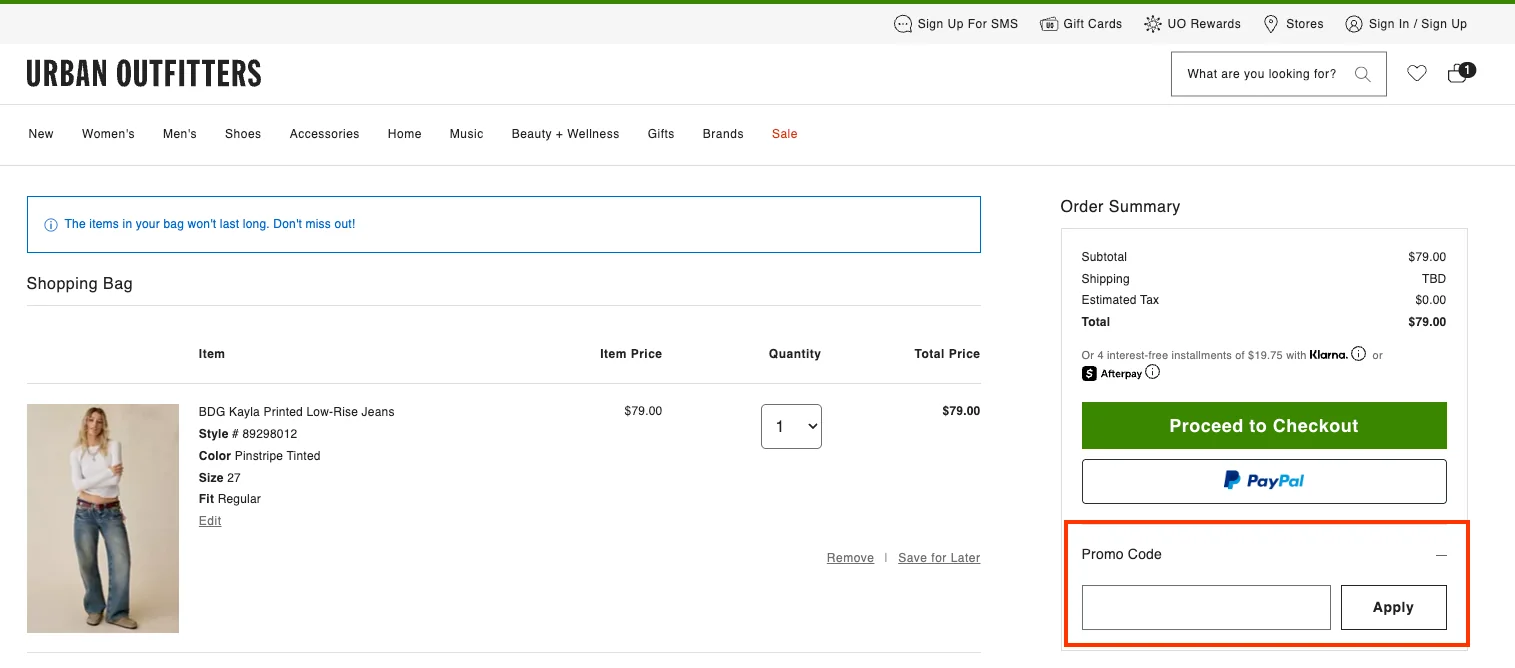This screenshot has width=1515, height=668.
Task: Open the shopping bag icon
Action: coord(1460,73)
